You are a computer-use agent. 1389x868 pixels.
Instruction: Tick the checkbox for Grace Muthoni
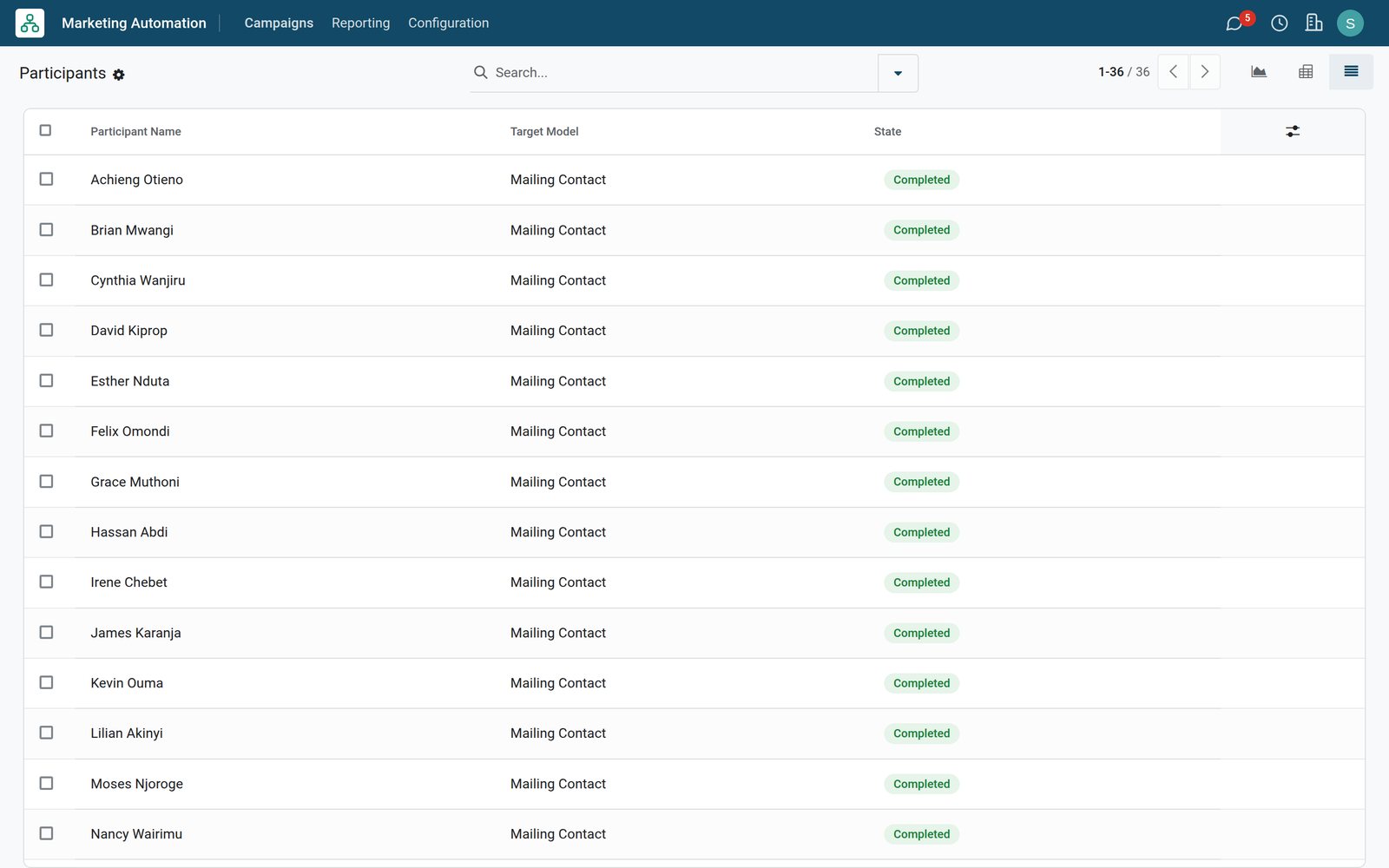[x=47, y=481]
